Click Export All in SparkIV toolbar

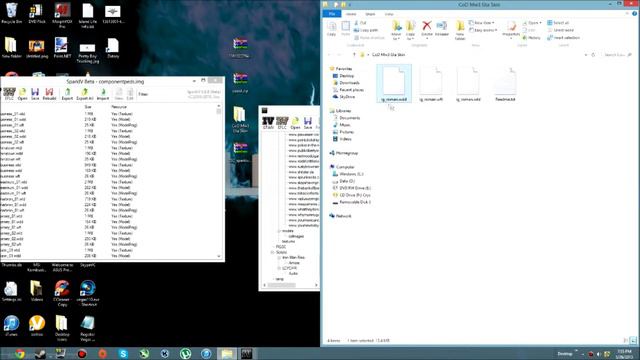coord(85,94)
